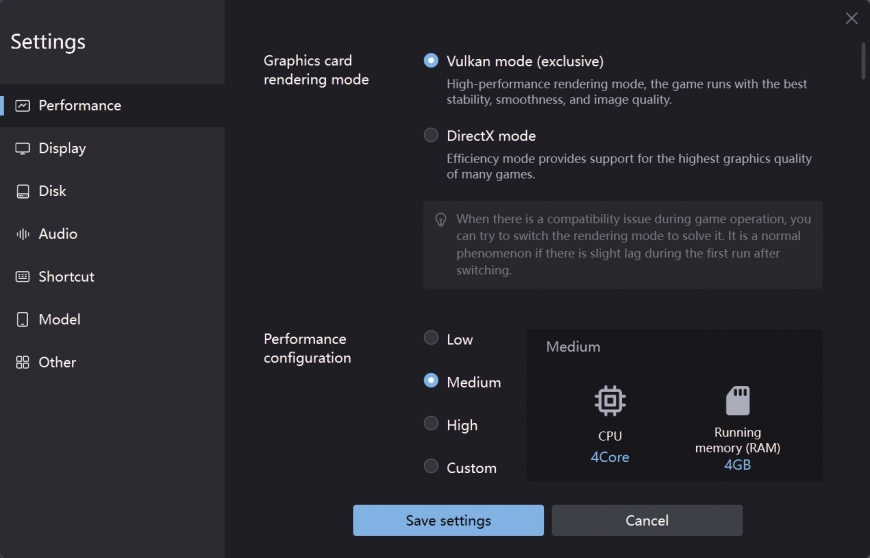Click the Model phone icon
This screenshot has height=558, width=870.
pos(23,319)
